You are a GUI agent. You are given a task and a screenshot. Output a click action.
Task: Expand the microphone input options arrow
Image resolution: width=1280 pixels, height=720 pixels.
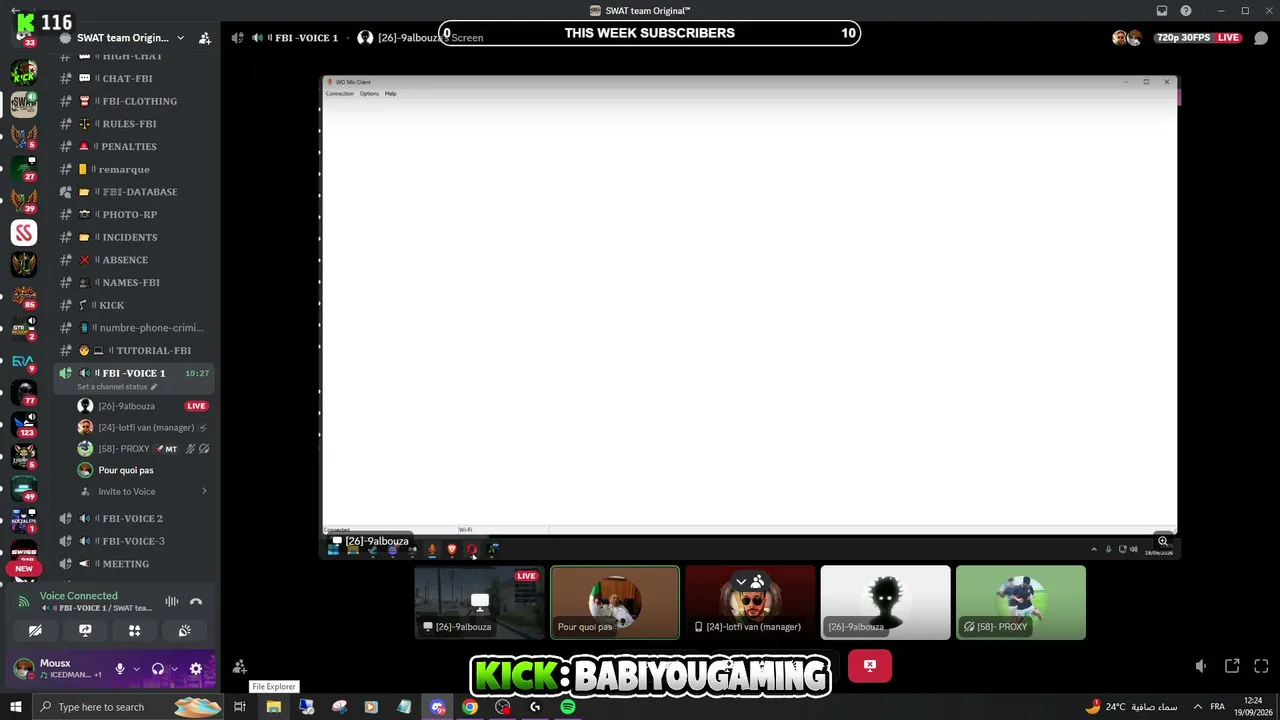pos(136,669)
